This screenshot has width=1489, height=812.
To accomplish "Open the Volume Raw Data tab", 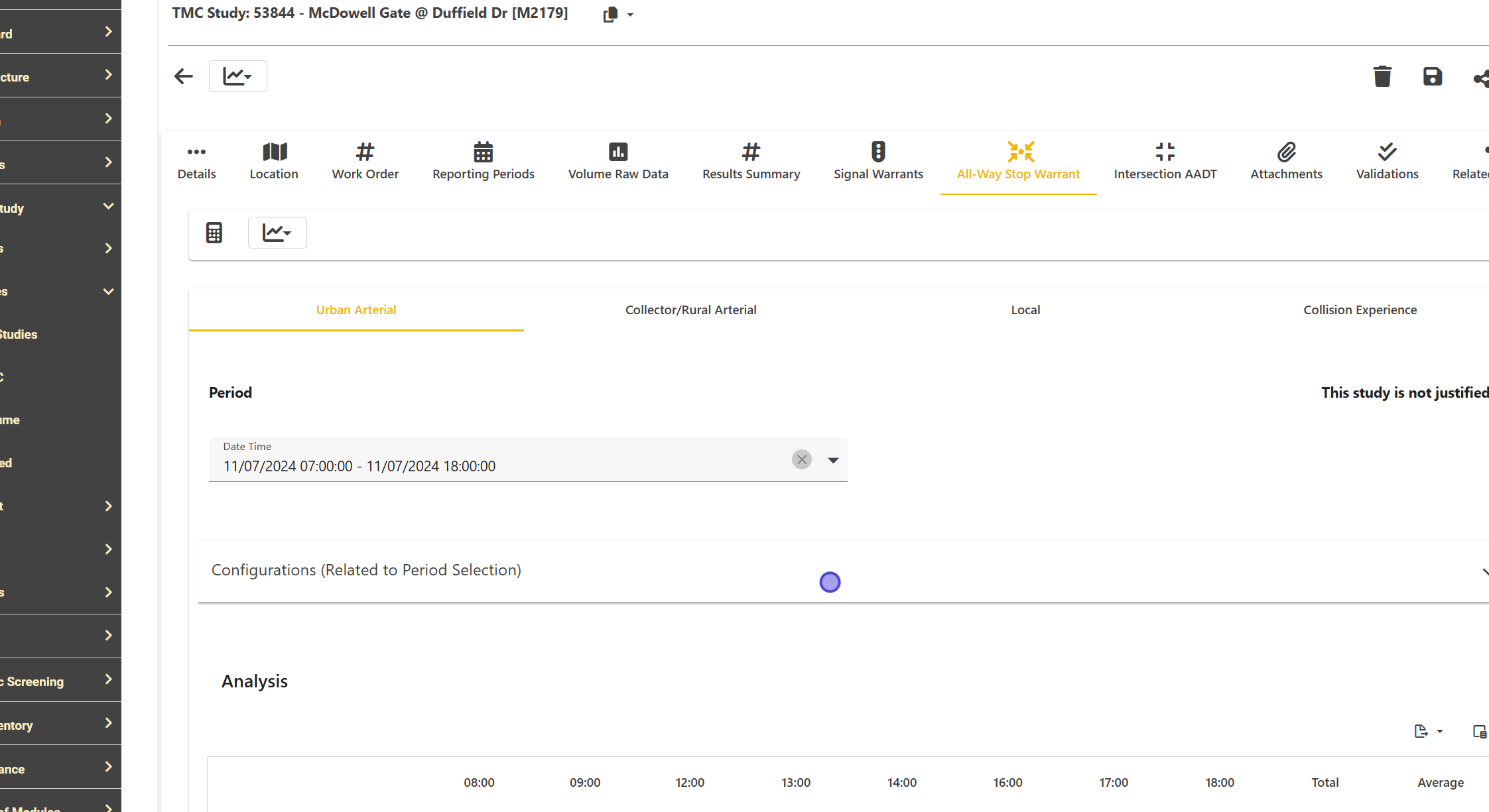I will [x=618, y=161].
